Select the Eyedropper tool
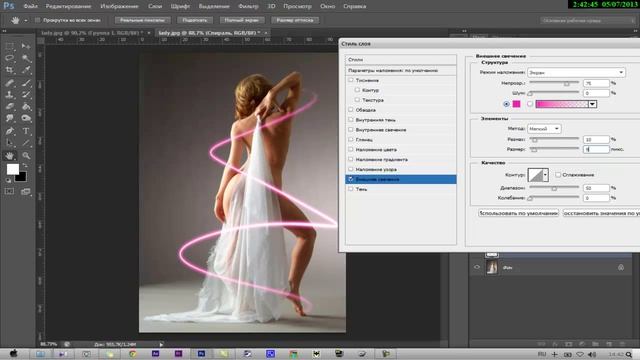This screenshot has width=640, height=360. [x=26, y=70]
